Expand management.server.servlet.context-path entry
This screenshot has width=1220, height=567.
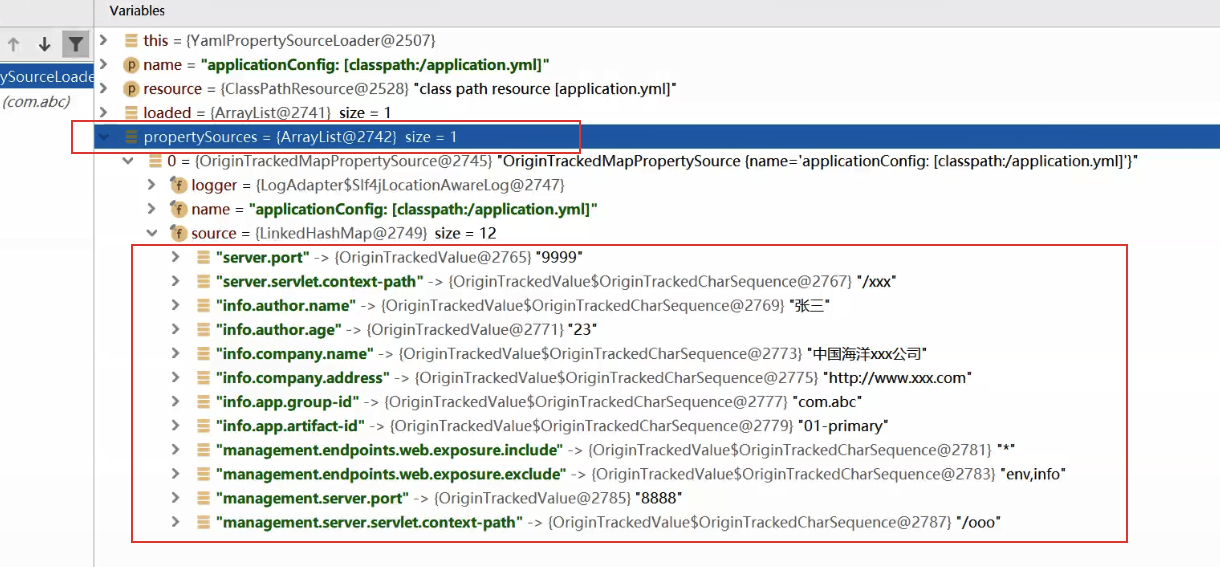175,521
